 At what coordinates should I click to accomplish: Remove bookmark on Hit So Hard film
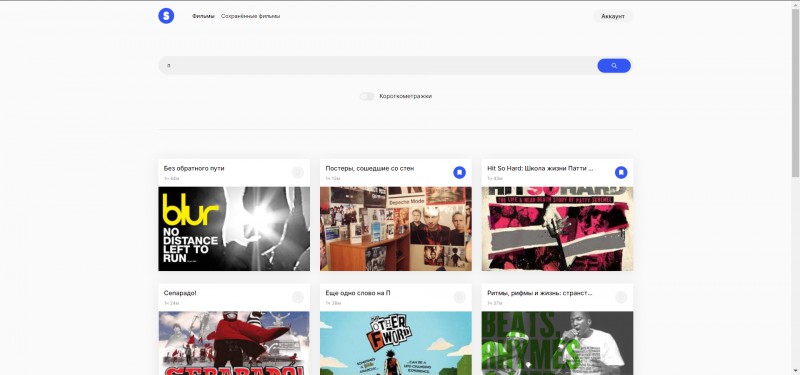tap(621, 172)
